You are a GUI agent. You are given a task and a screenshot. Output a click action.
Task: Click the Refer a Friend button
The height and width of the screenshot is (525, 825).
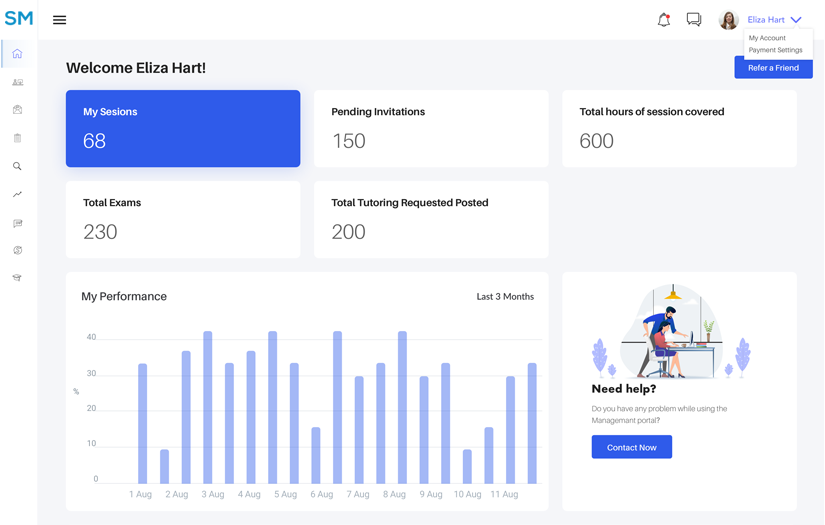773,68
